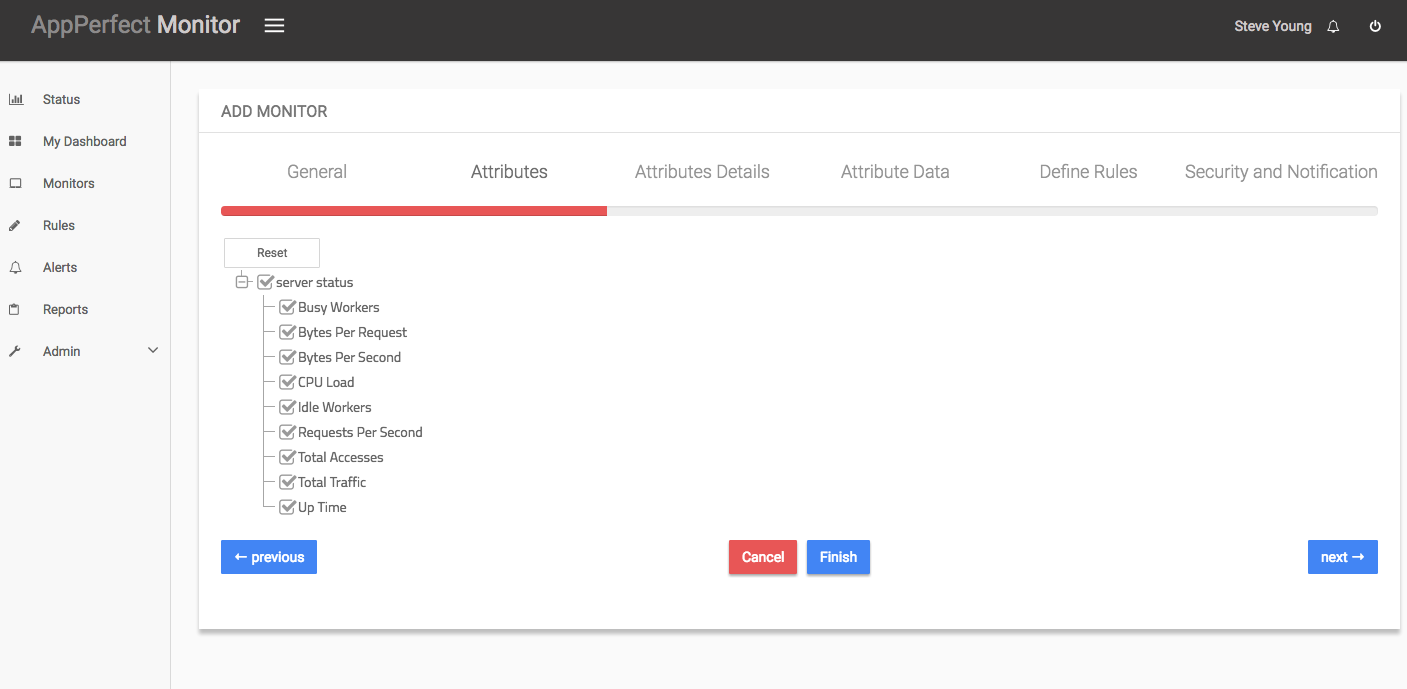Viewport: 1407px width, 689px height.
Task: Select the 'server status' tree label
Action: (x=315, y=282)
